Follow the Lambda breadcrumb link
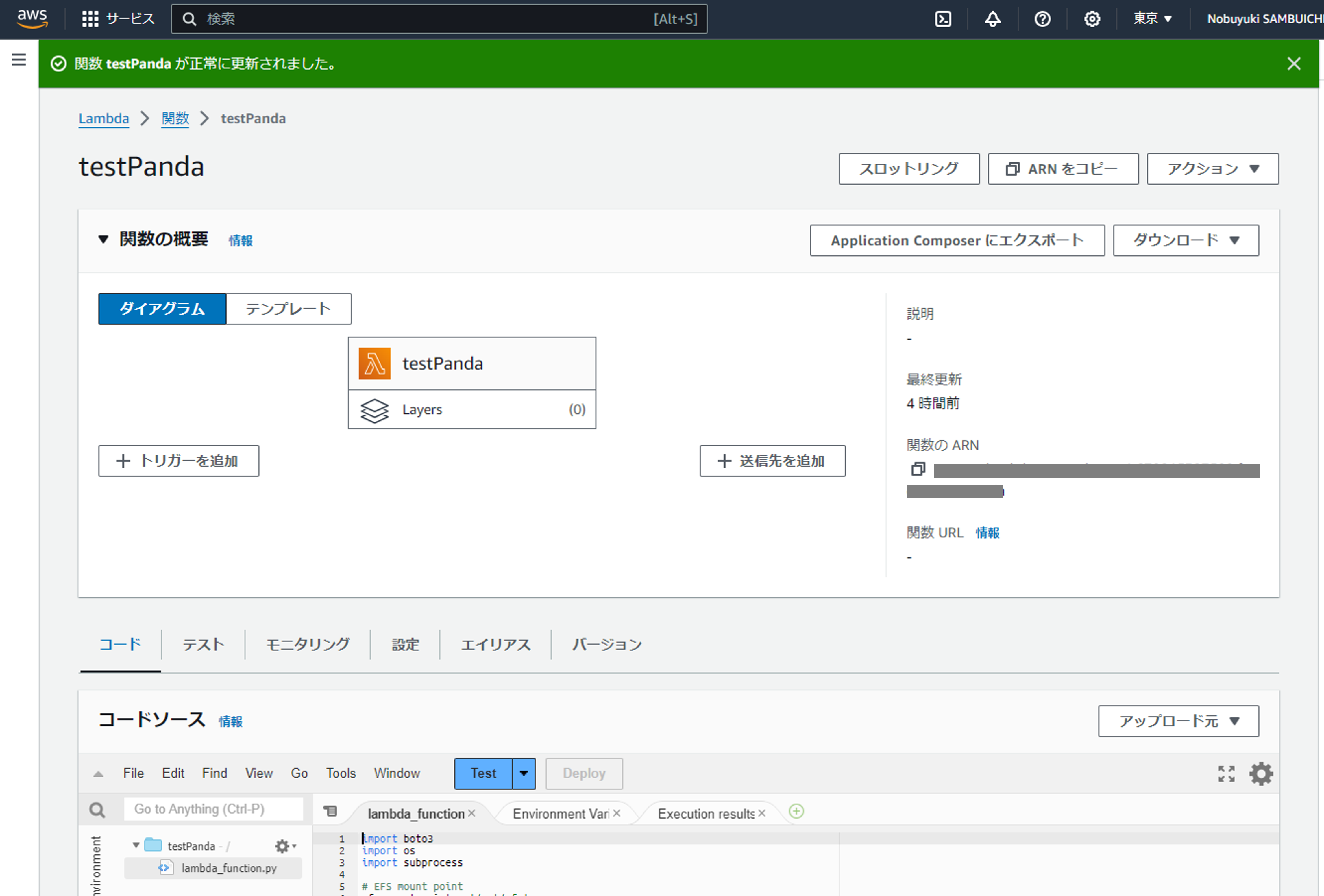This screenshot has width=1324, height=896. point(104,118)
